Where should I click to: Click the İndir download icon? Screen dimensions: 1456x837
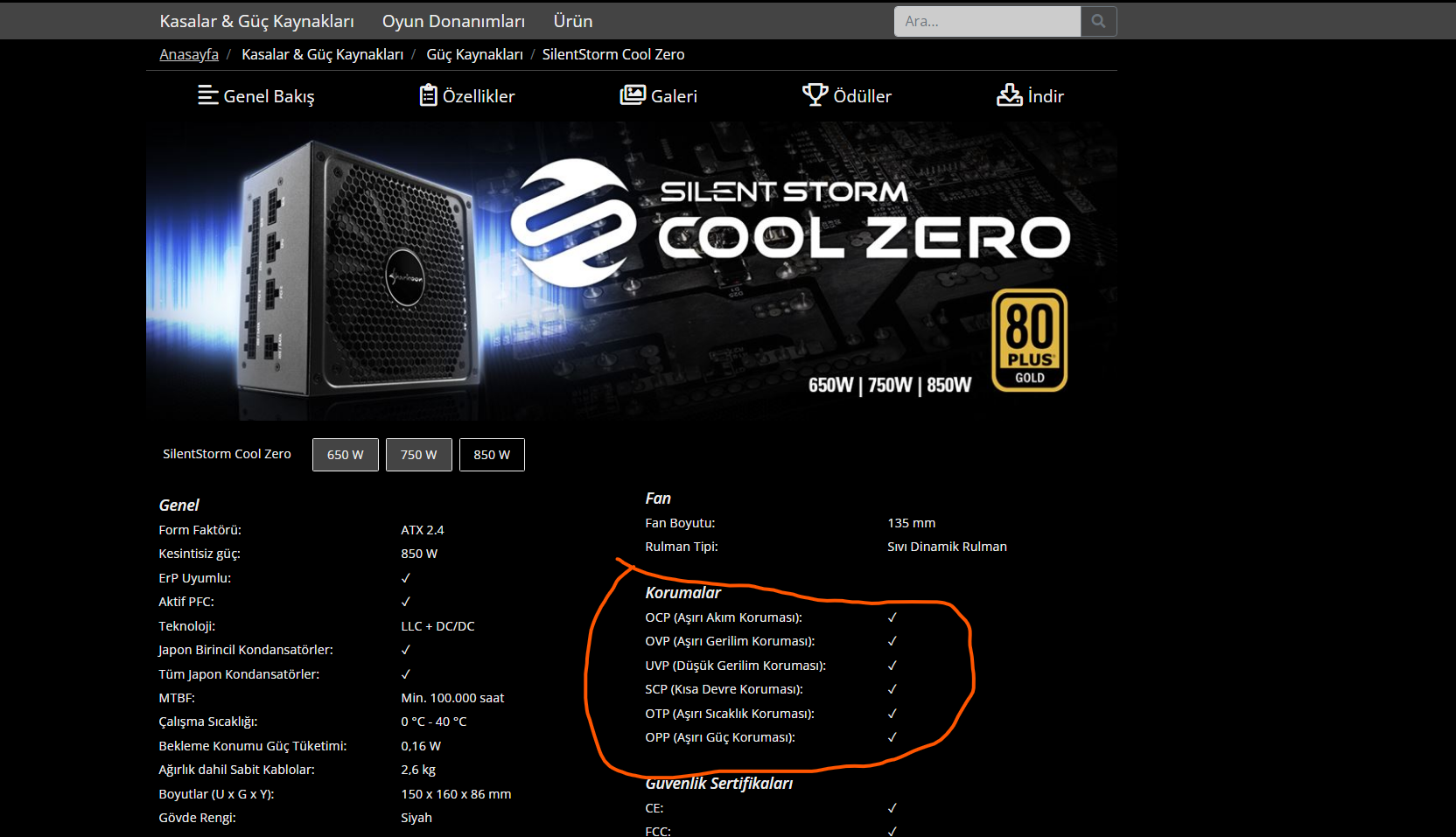tap(1010, 94)
